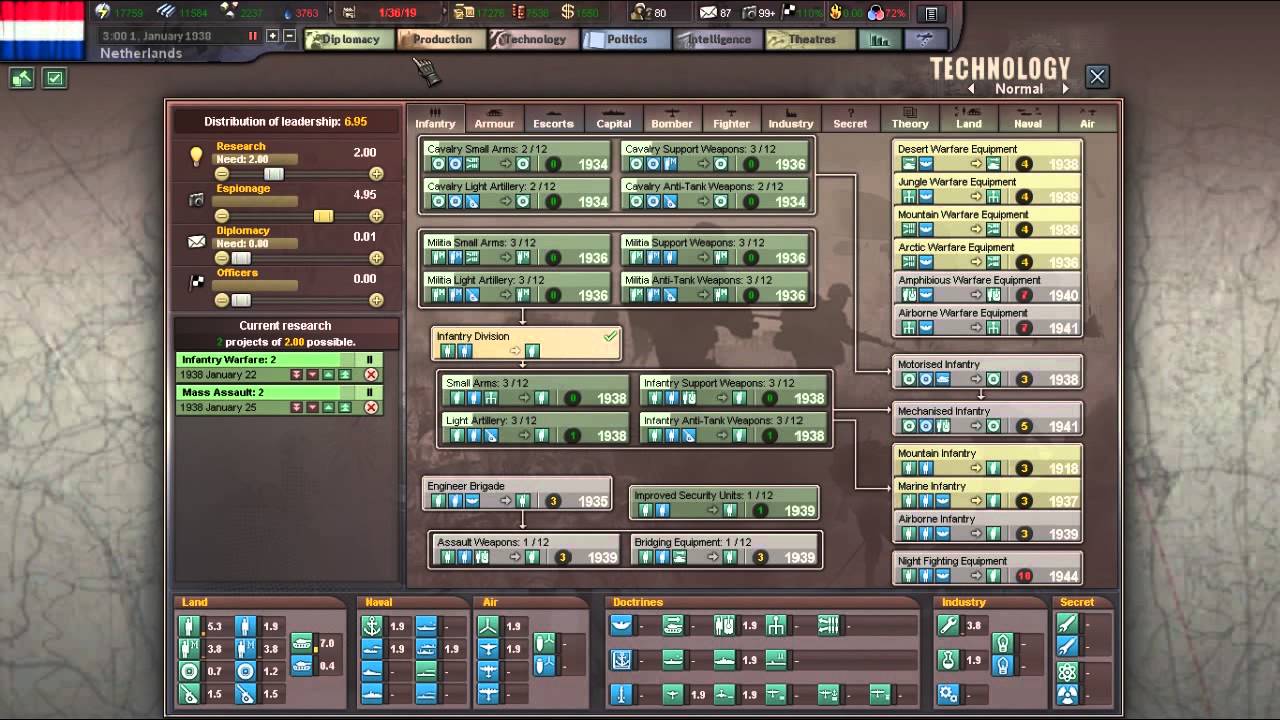Image resolution: width=1280 pixels, height=720 pixels.
Task: Select Engineer Brigade technology
Action: pos(517,494)
